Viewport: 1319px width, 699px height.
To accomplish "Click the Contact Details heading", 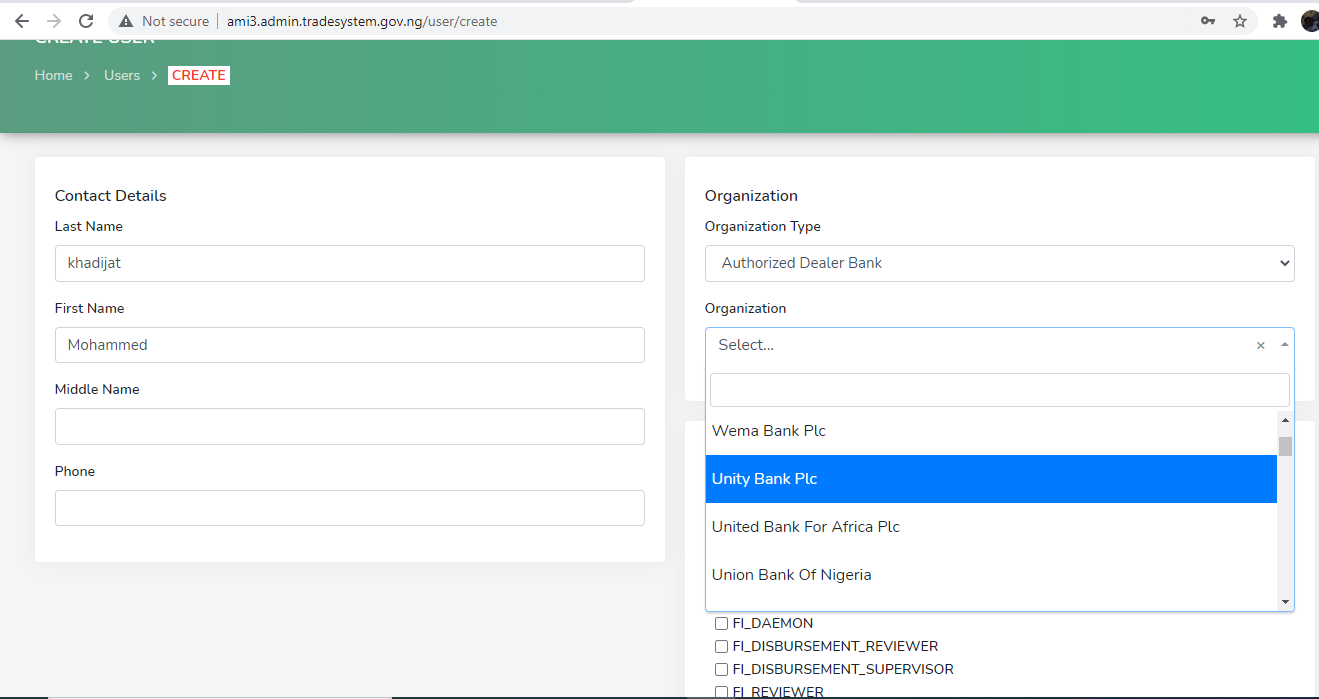I will pyautogui.click(x=111, y=196).
